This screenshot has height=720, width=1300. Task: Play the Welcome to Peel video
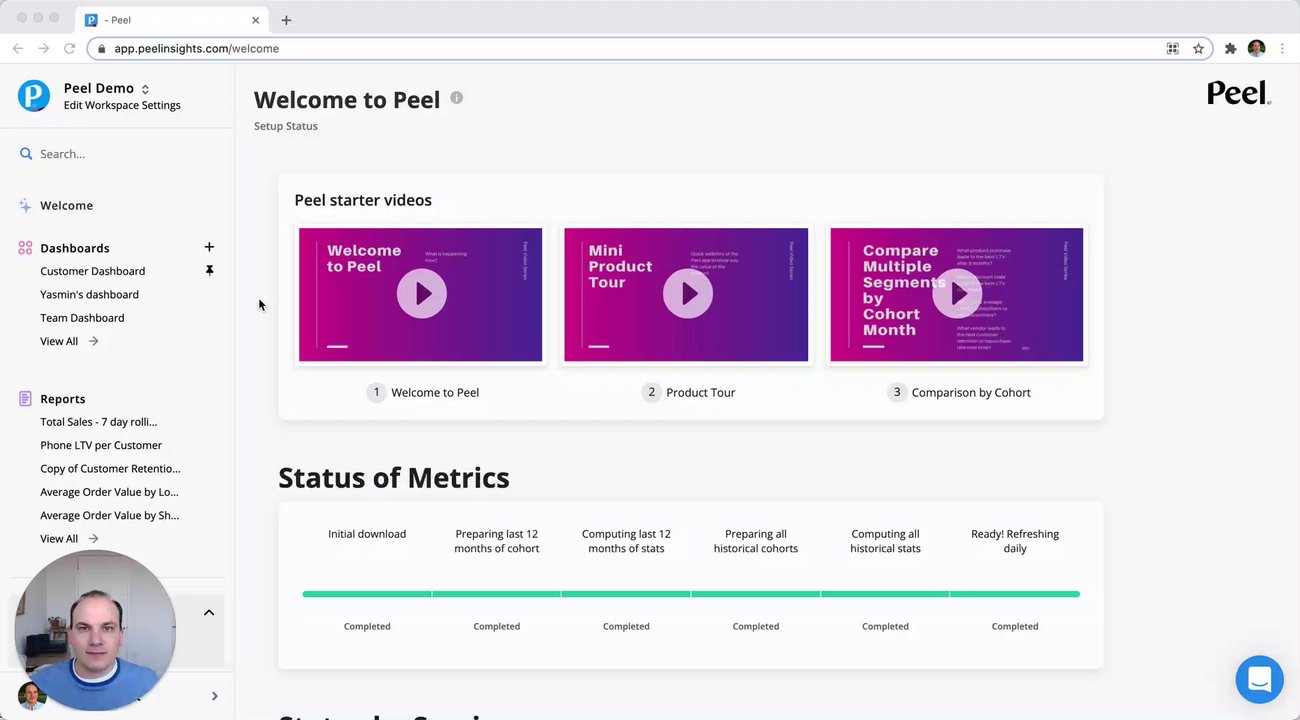coord(421,294)
